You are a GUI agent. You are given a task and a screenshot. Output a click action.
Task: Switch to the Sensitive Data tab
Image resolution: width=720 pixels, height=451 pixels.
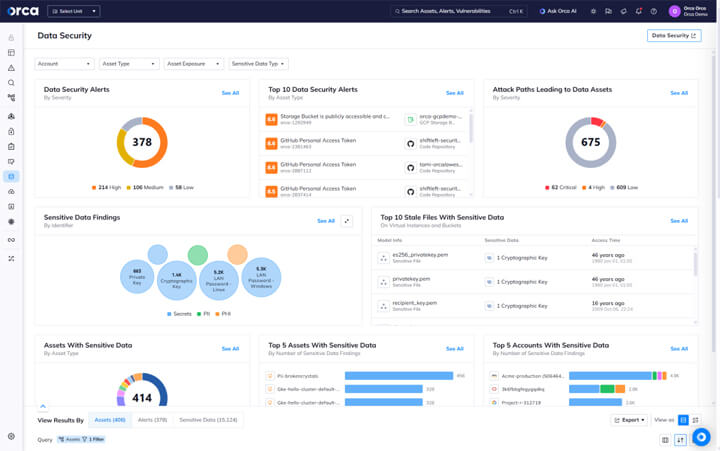[x=208, y=420]
